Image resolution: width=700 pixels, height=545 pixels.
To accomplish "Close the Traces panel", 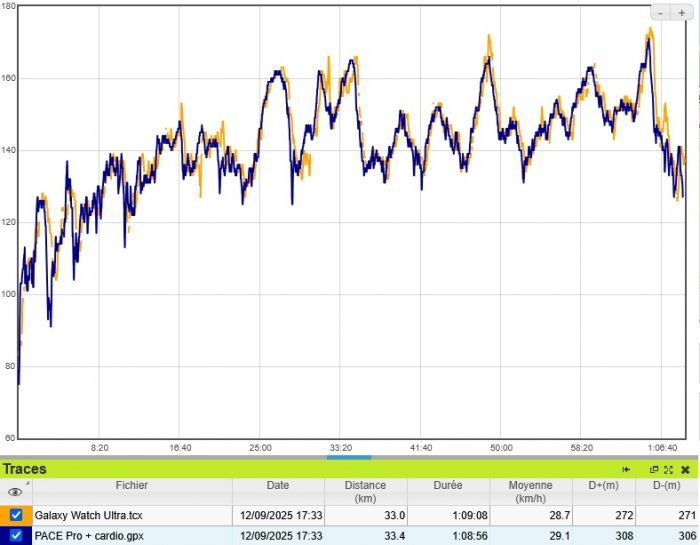I will click(685, 469).
